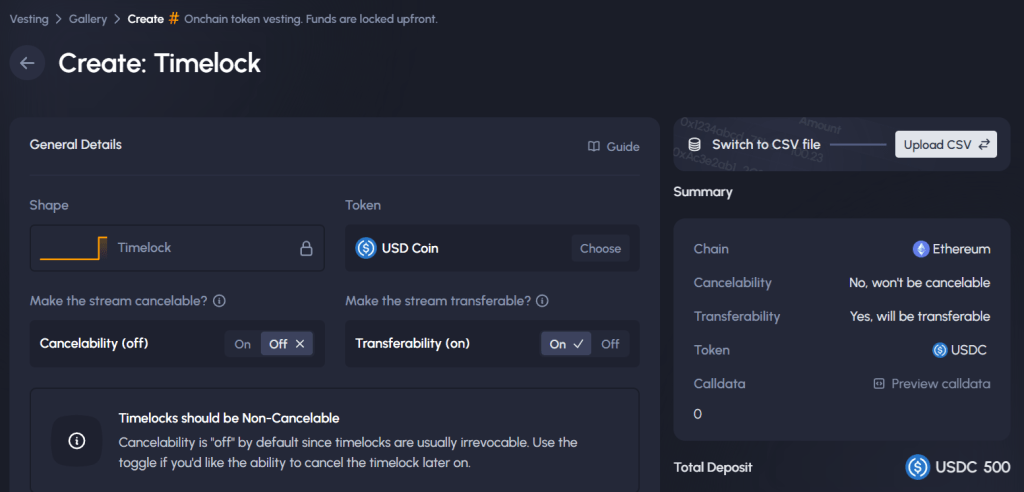Screen dimensions: 1024x492
Task: Click the USD Coin token icon
Action: (365, 248)
